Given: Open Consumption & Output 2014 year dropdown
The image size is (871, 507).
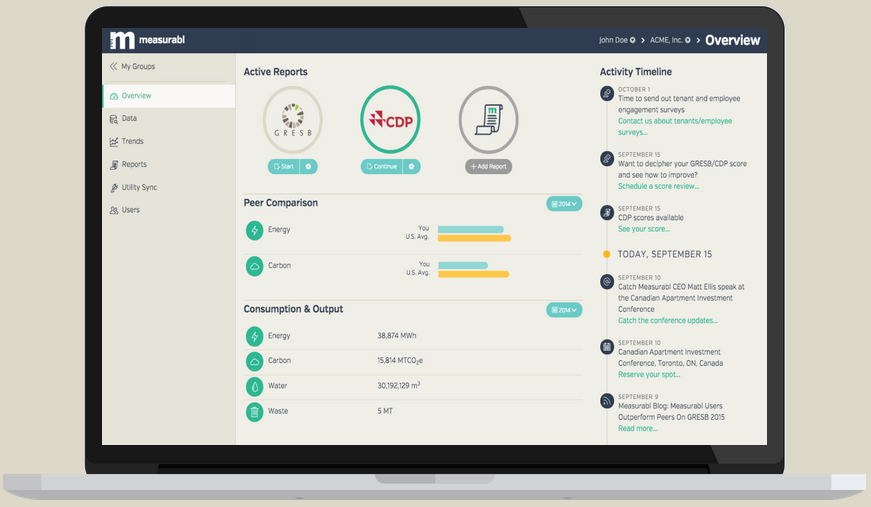Looking at the screenshot, I should (564, 310).
